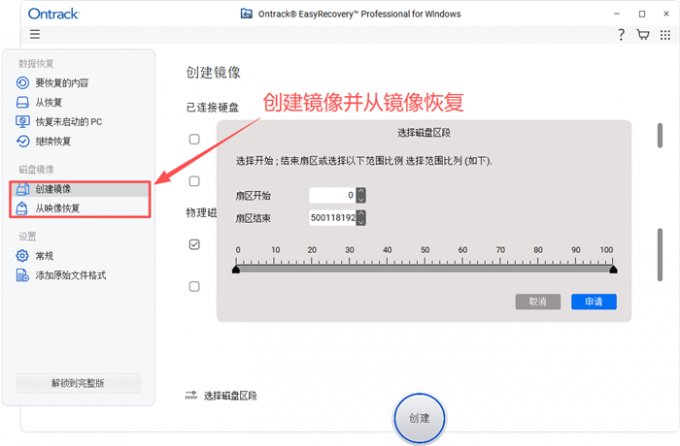Decrease the 扇区开始 value with down arrow
This screenshot has height=446, width=680.
click(361, 199)
